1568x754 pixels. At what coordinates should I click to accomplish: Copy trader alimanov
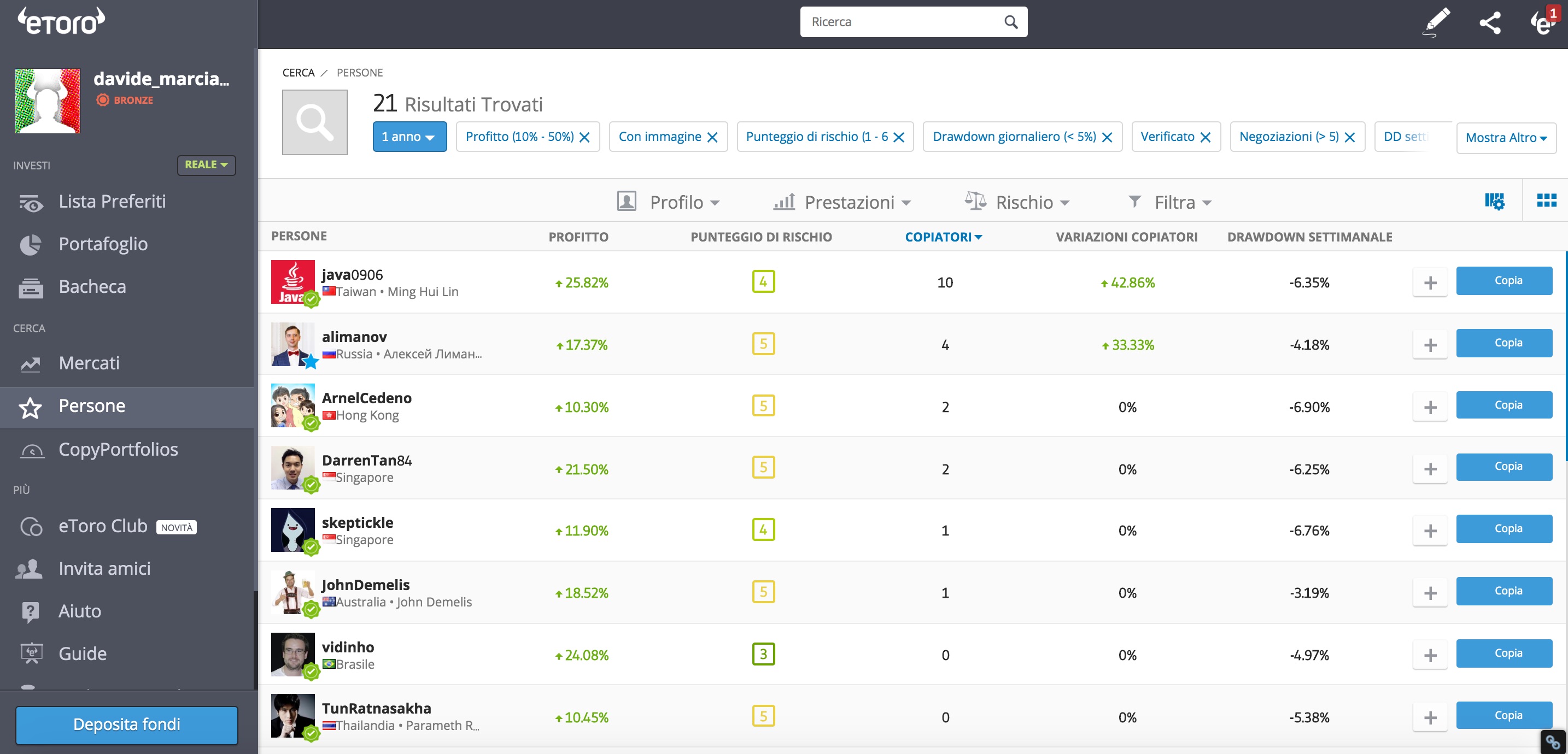tap(1504, 343)
